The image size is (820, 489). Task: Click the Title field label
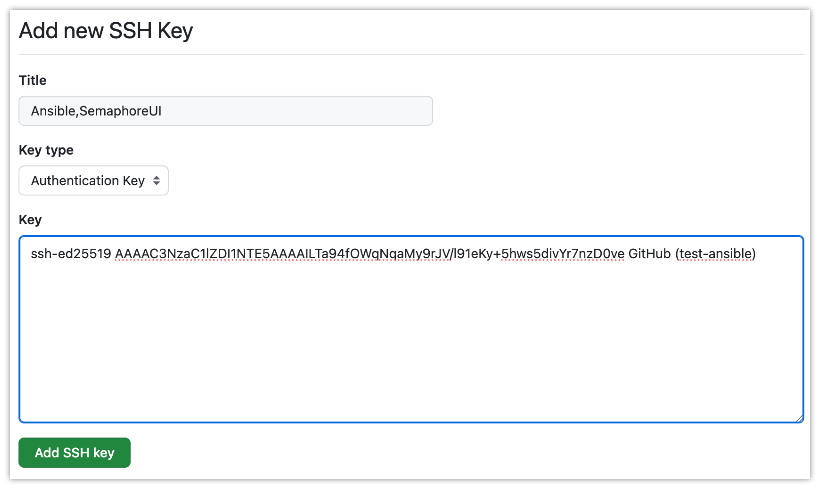pos(32,80)
